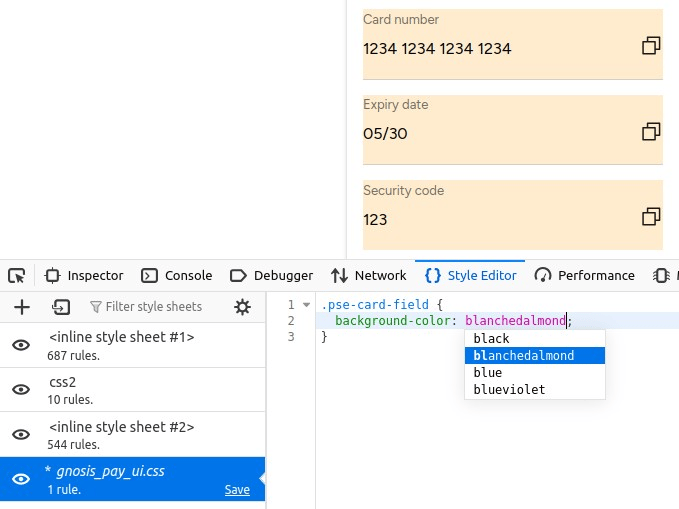Open the Performance panel
Image resolution: width=679 pixels, height=509 pixels.
click(x=585, y=276)
